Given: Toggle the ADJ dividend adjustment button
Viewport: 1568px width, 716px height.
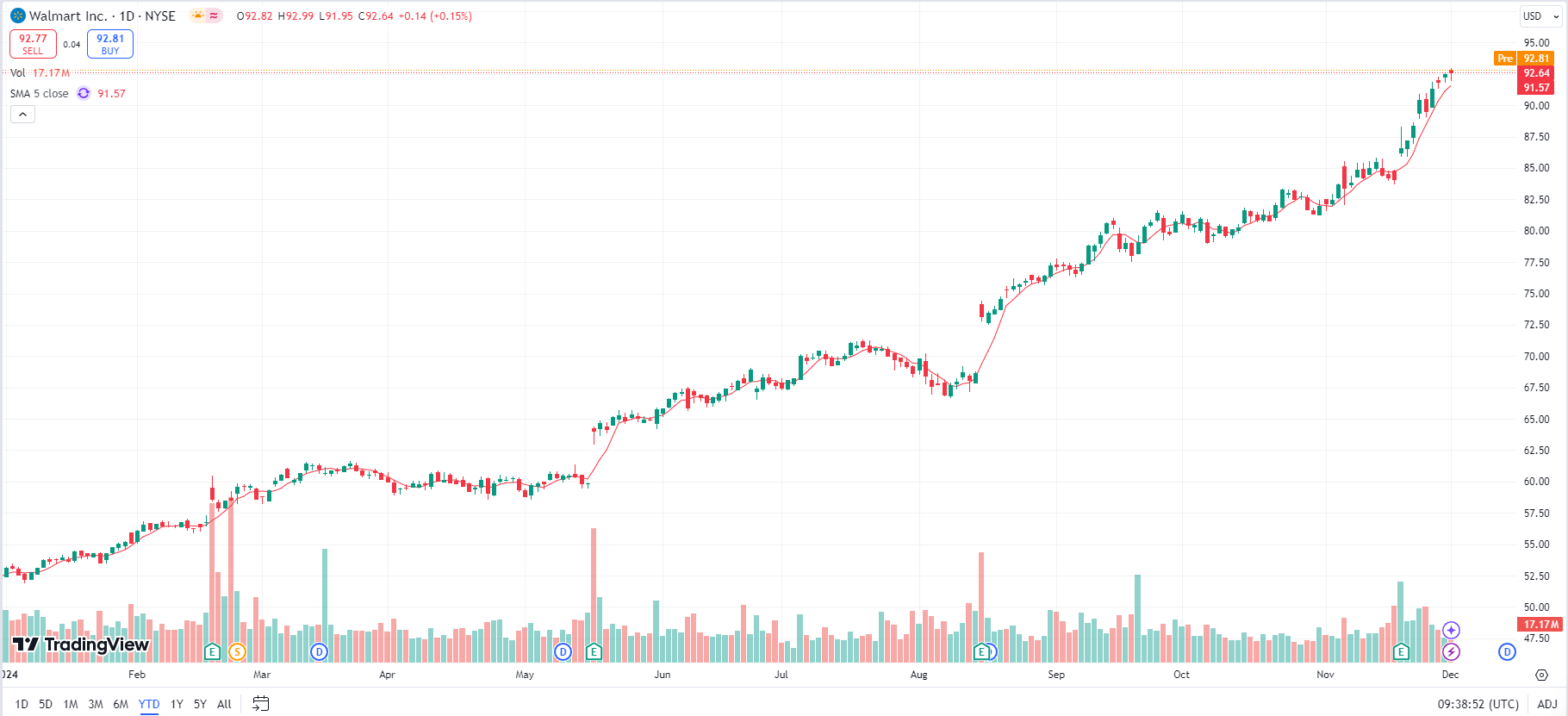Looking at the screenshot, I should click(1547, 704).
